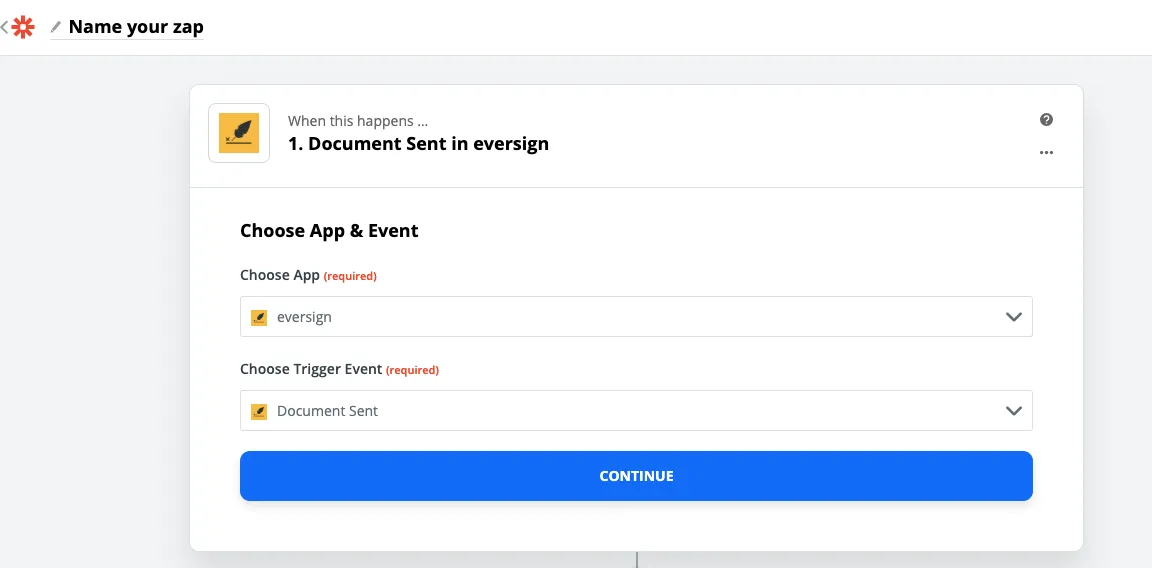
Task: Click the 'Choose App & Event' section heading
Action: (329, 231)
